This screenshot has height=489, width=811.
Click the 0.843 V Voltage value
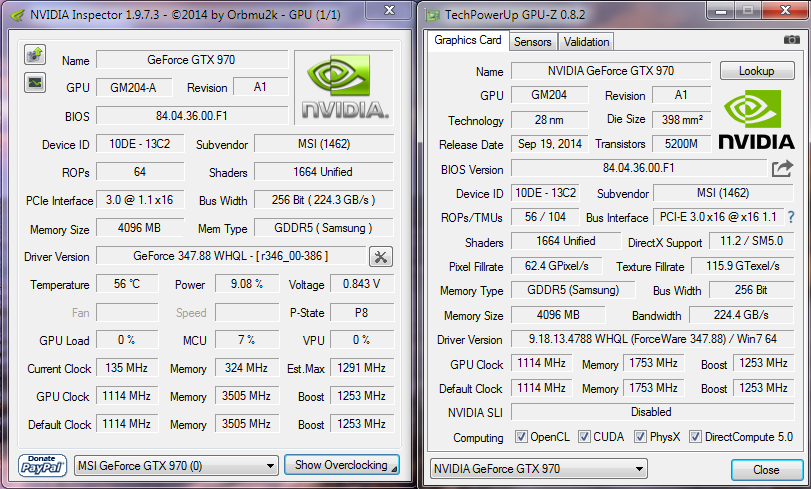click(x=362, y=284)
